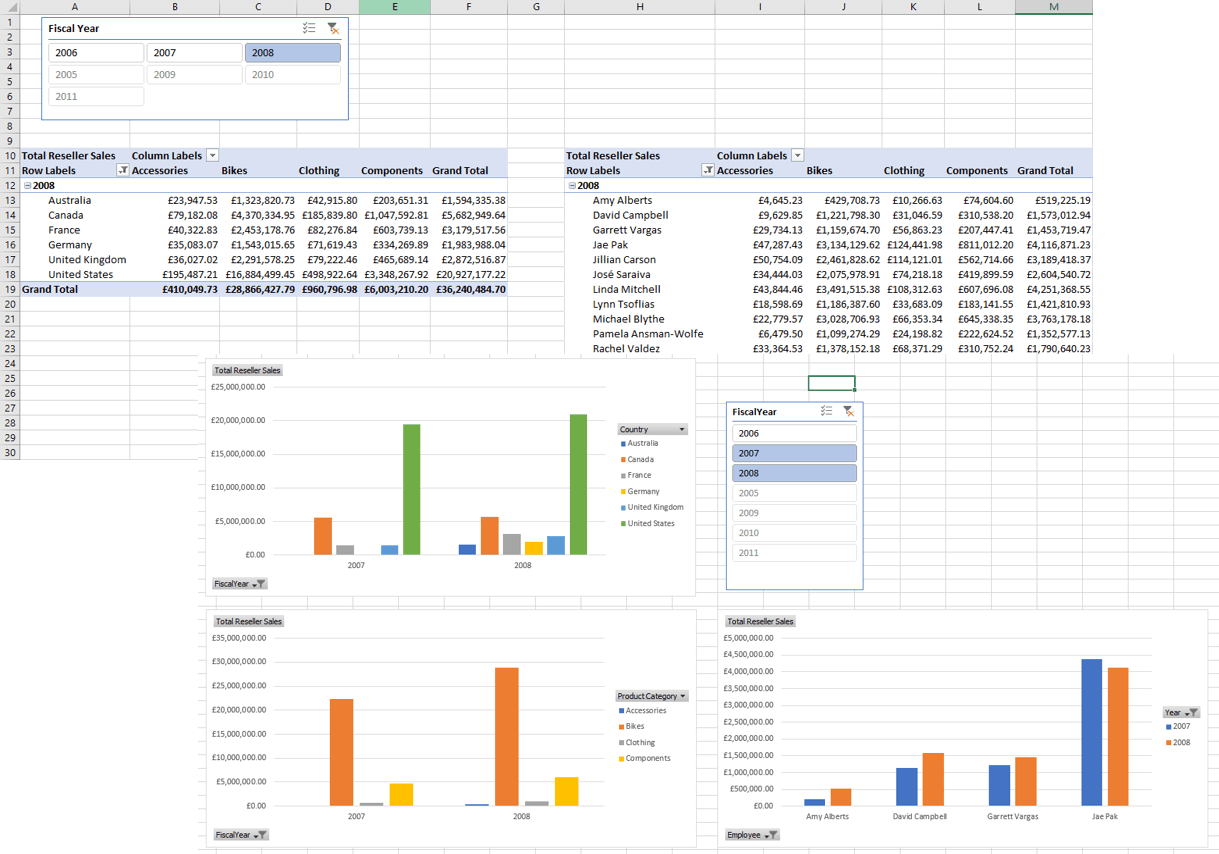The width and height of the screenshot is (1219, 854).
Task: Collapse 2008 group above Amy Alberts row
Action: [572, 186]
